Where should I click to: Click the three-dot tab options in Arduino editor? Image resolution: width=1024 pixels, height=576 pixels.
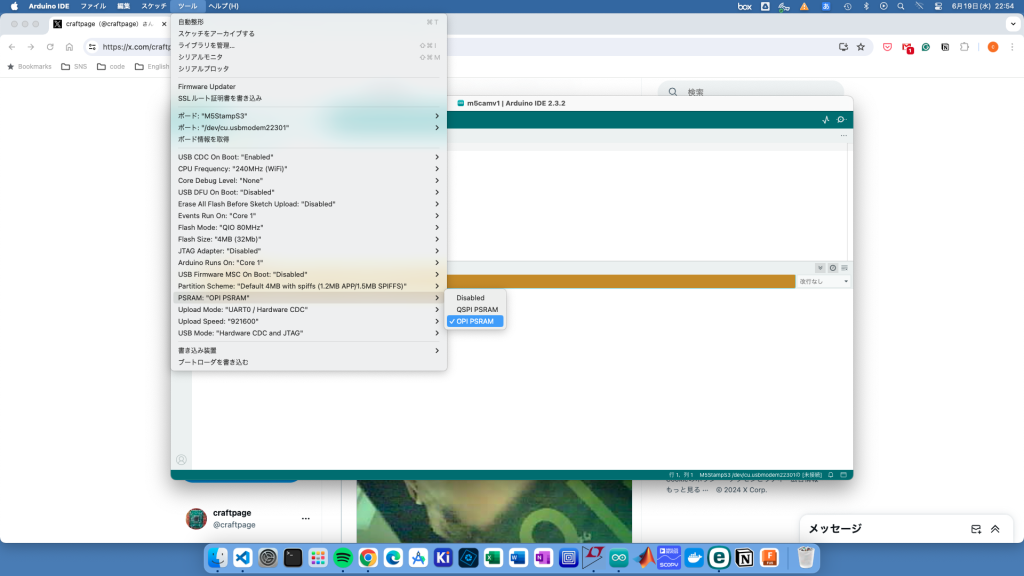(x=844, y=136)
